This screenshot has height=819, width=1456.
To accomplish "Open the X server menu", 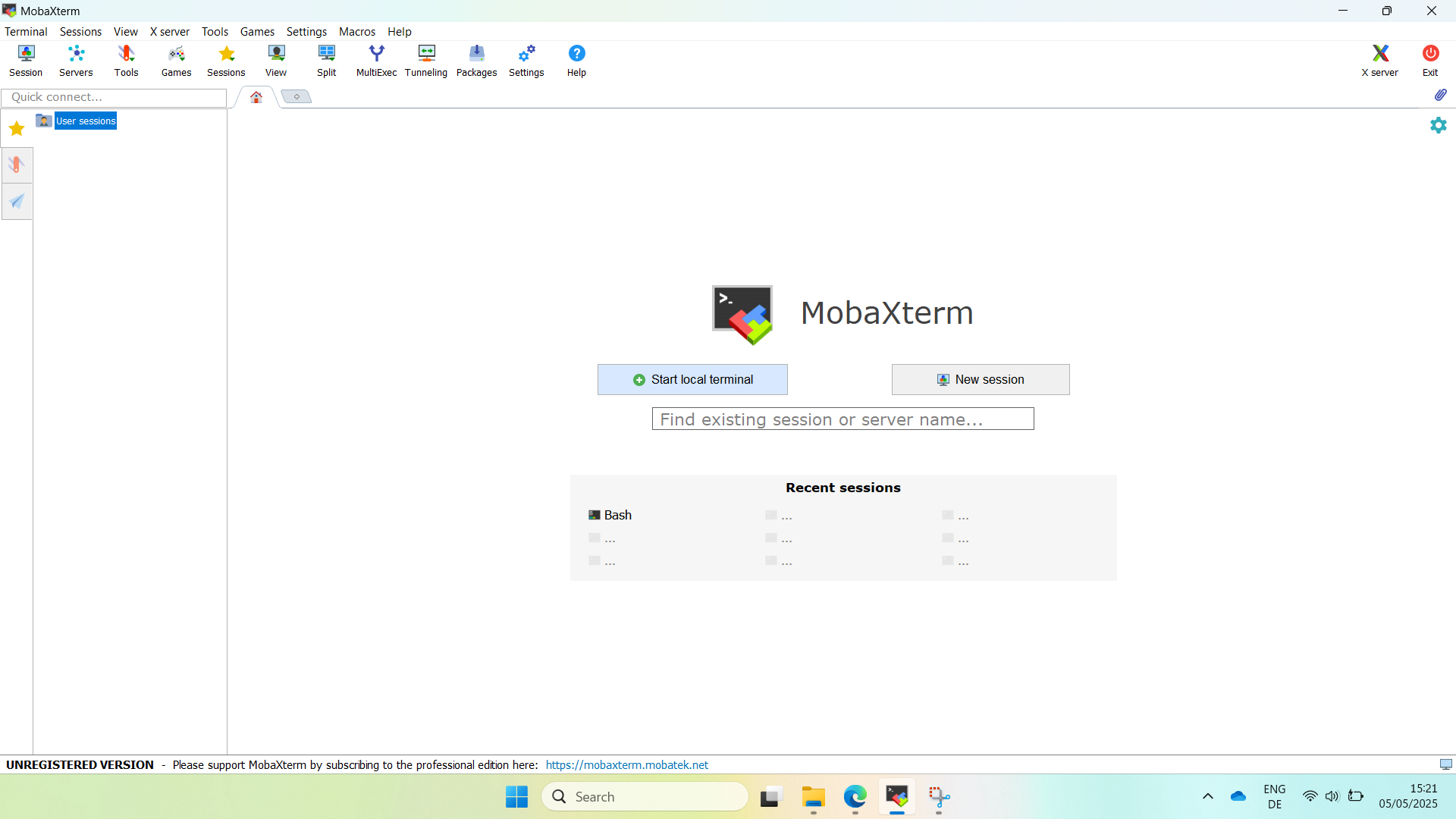I will (170, 32).
